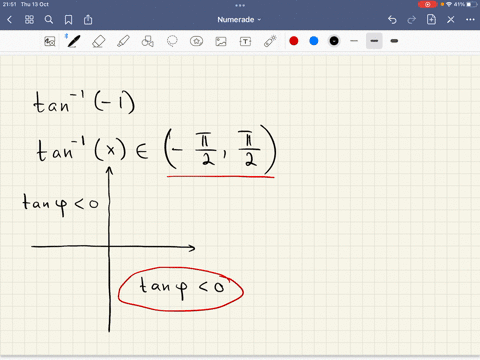Select the Text box tool
Screen dimensions: 480x360
point(245,41)
